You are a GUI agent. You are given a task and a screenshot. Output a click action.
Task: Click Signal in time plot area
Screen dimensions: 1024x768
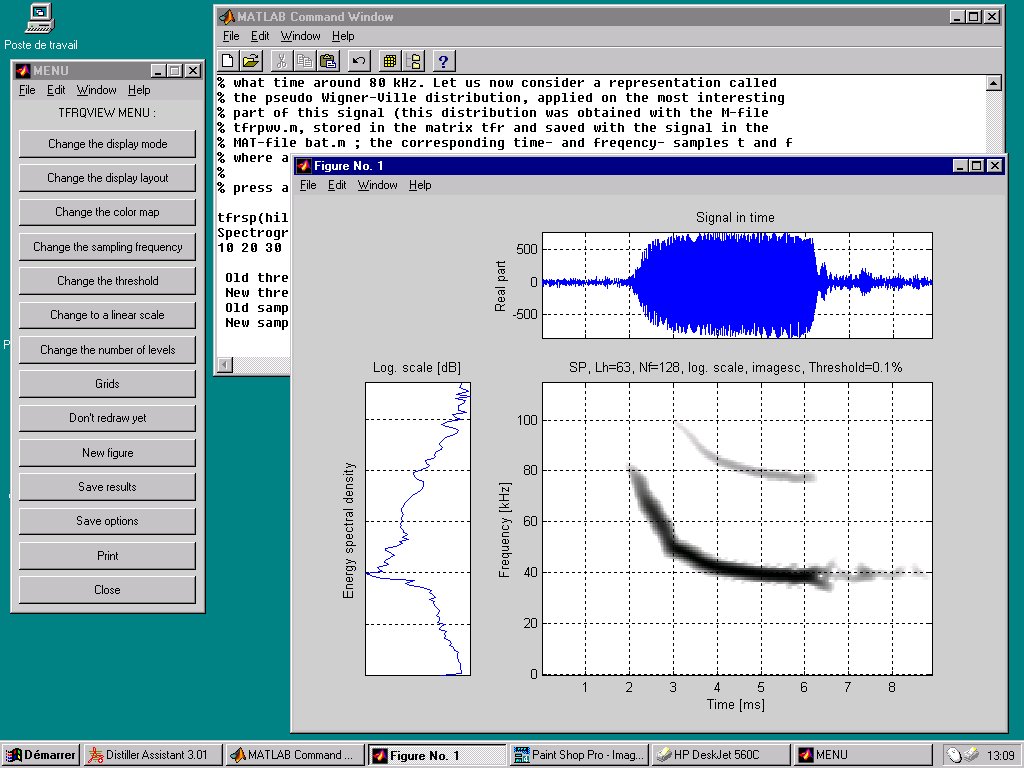click(x=737, y=285)
